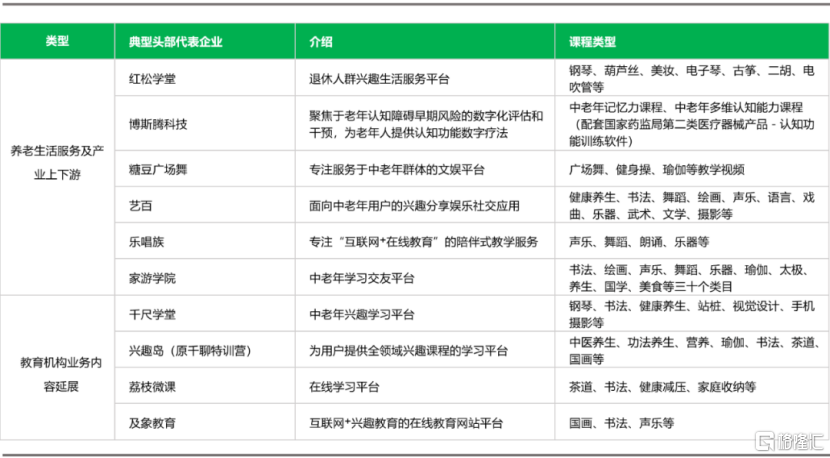Select the description 在线学习平台

pyautogui.click(x=344, y=387)
